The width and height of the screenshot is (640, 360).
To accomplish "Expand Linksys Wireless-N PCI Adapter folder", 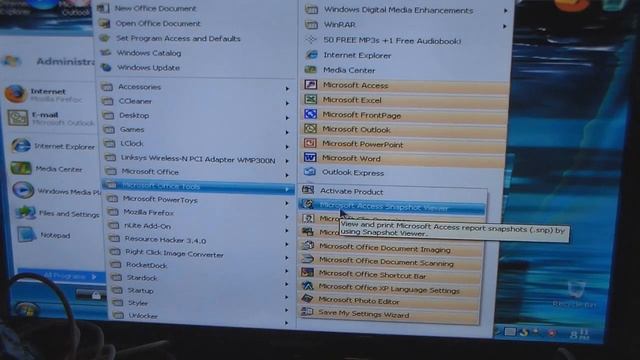I will pos(198,158).
